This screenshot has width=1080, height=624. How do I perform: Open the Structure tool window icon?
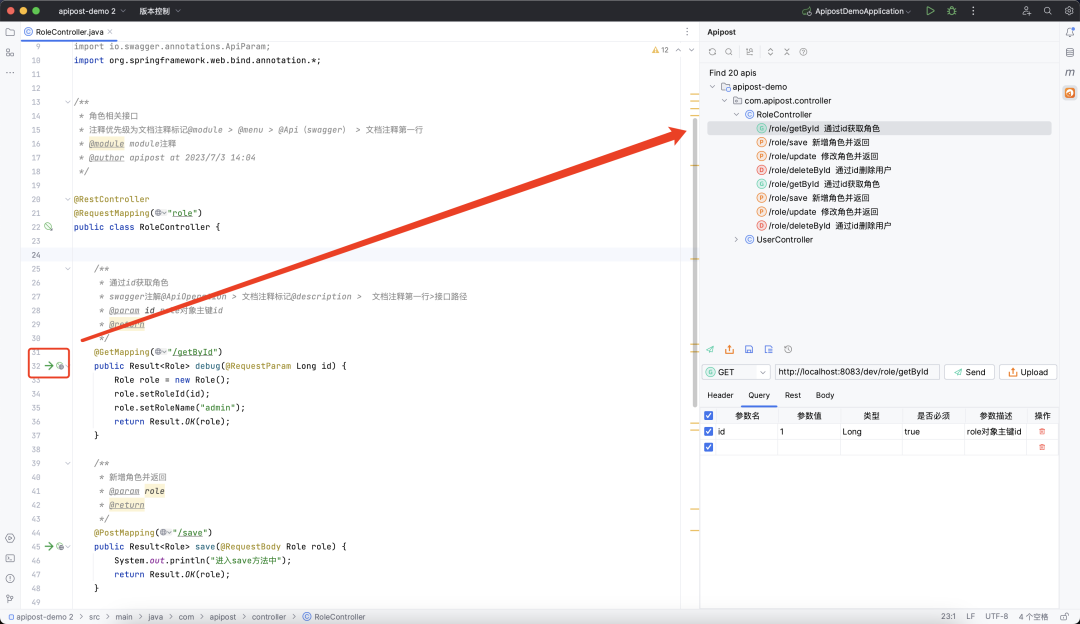10,52
